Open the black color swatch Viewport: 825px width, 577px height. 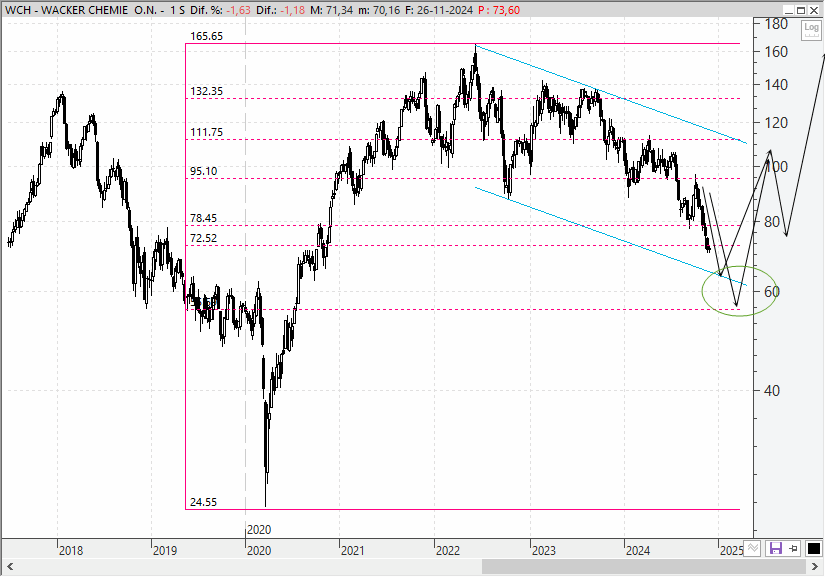coord(813,549)
